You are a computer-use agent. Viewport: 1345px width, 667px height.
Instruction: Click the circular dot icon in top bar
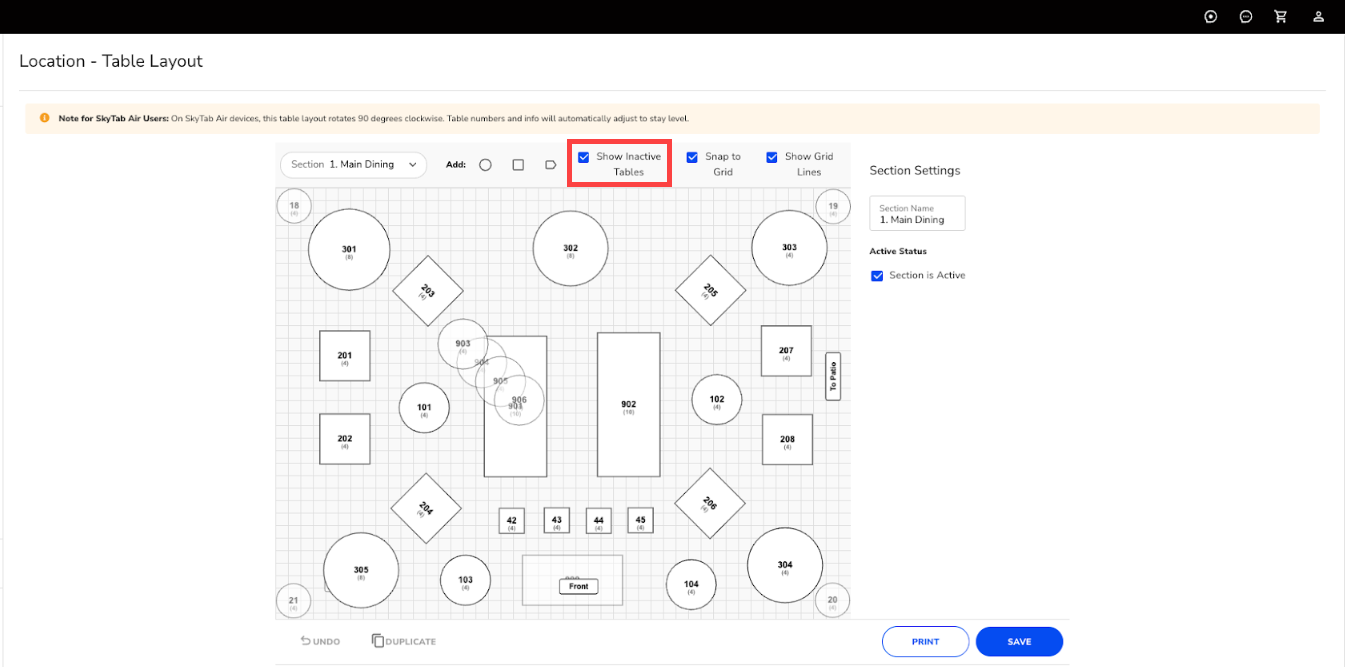(x=1211, y=17)
